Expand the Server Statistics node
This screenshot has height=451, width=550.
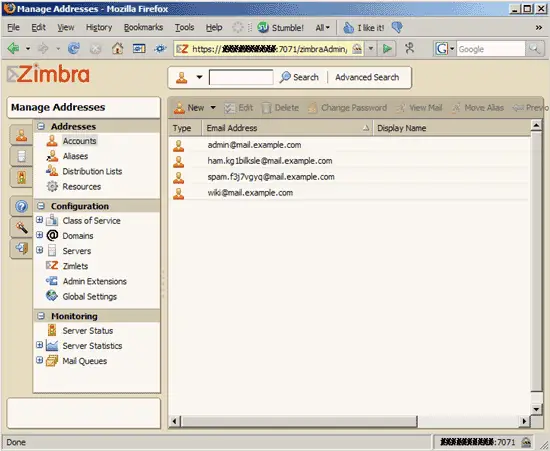coord(40,345)
